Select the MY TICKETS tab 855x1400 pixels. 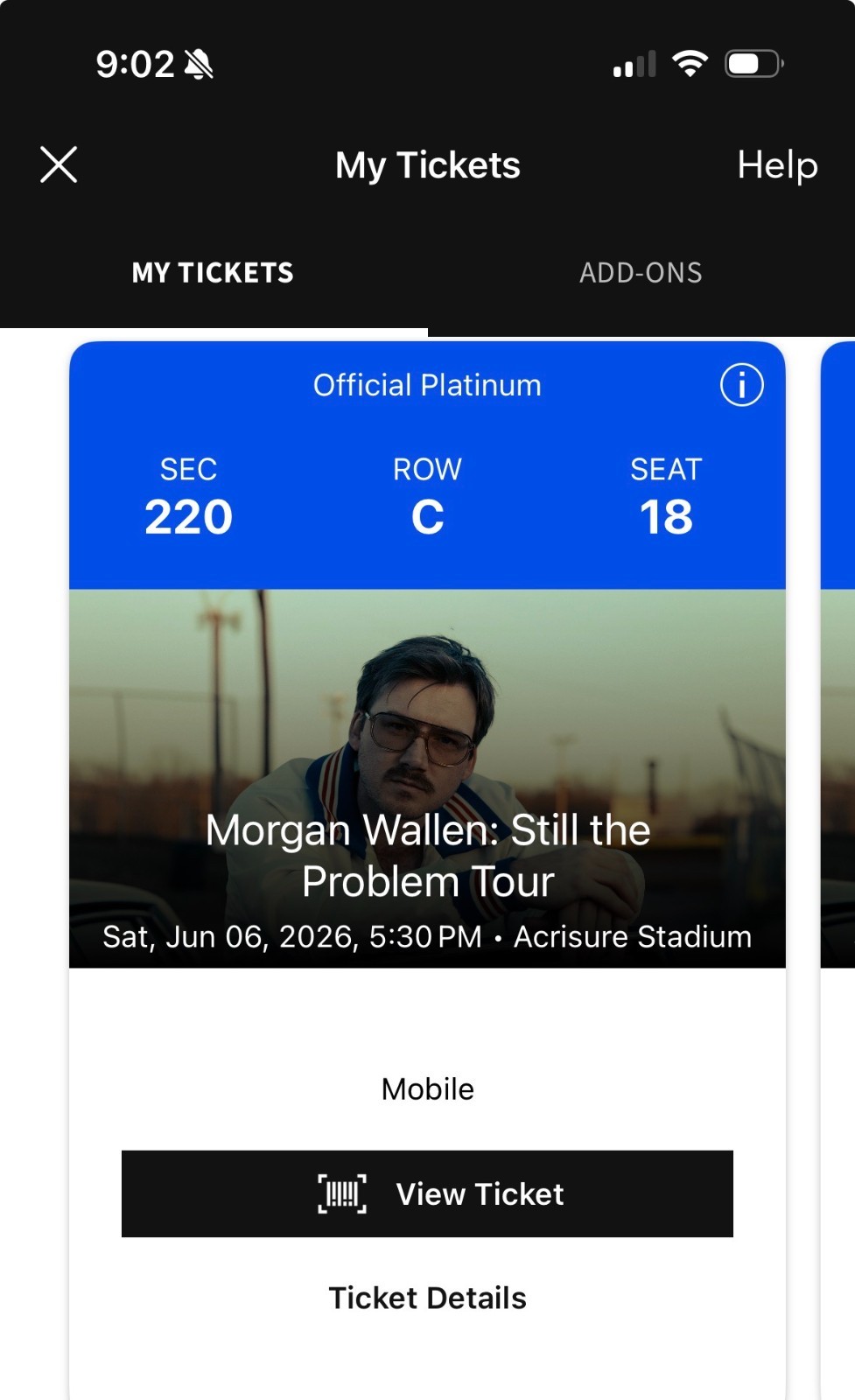(x=212, y=272)
